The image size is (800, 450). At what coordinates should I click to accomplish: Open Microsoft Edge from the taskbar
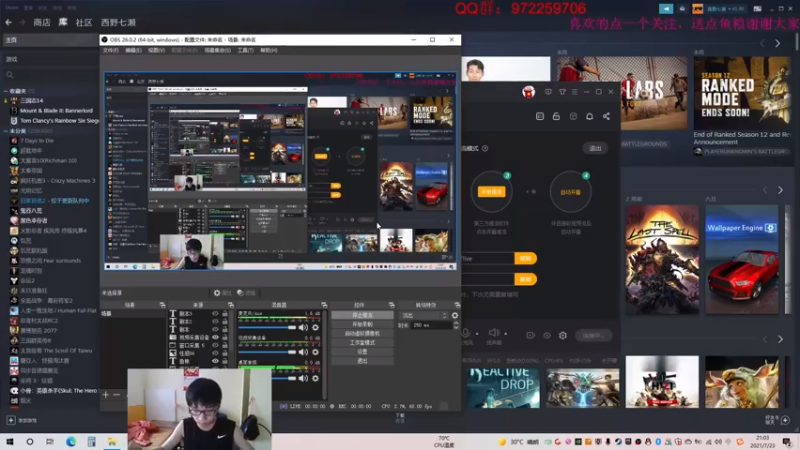coord(70,442)
